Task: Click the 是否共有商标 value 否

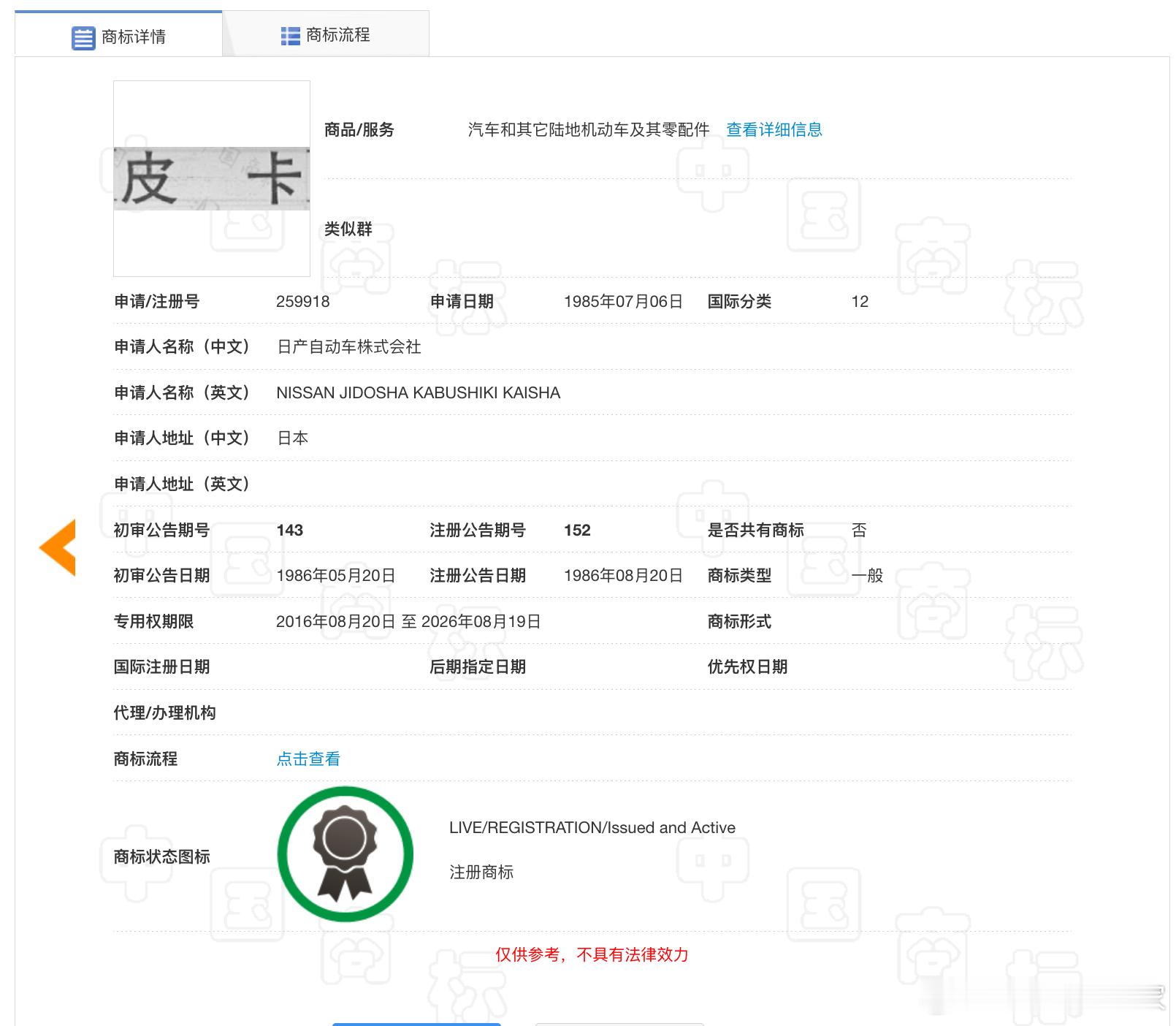Action: (859, 531)
